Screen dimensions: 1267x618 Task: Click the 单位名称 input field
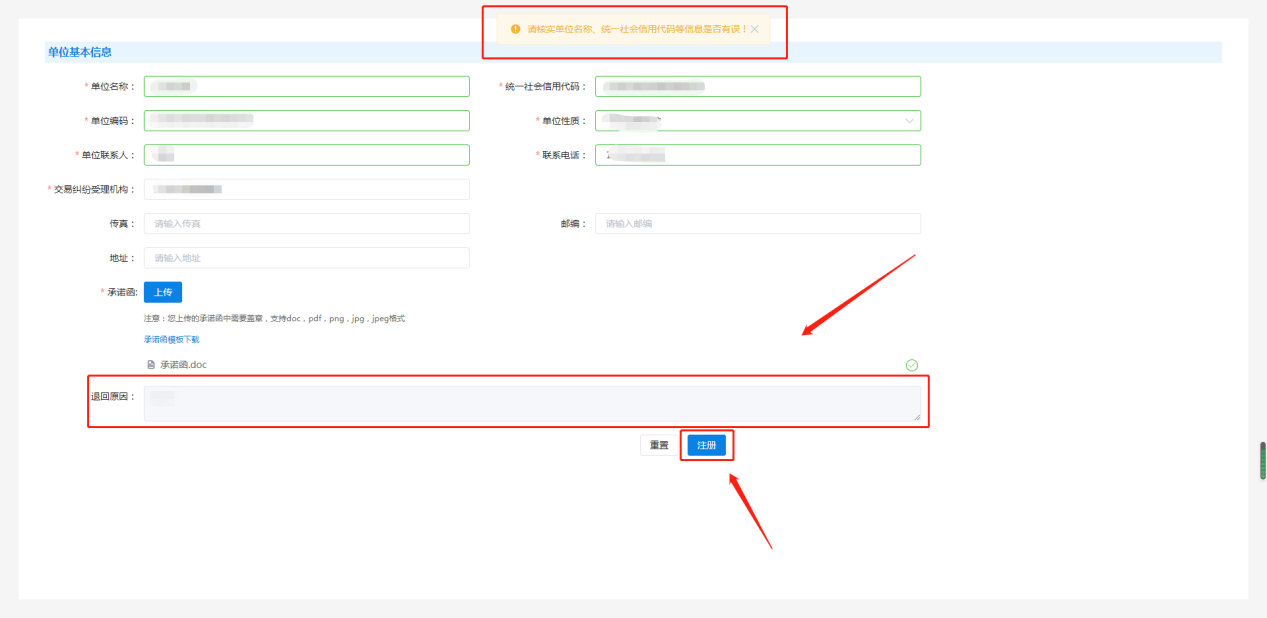click(306, 87)
